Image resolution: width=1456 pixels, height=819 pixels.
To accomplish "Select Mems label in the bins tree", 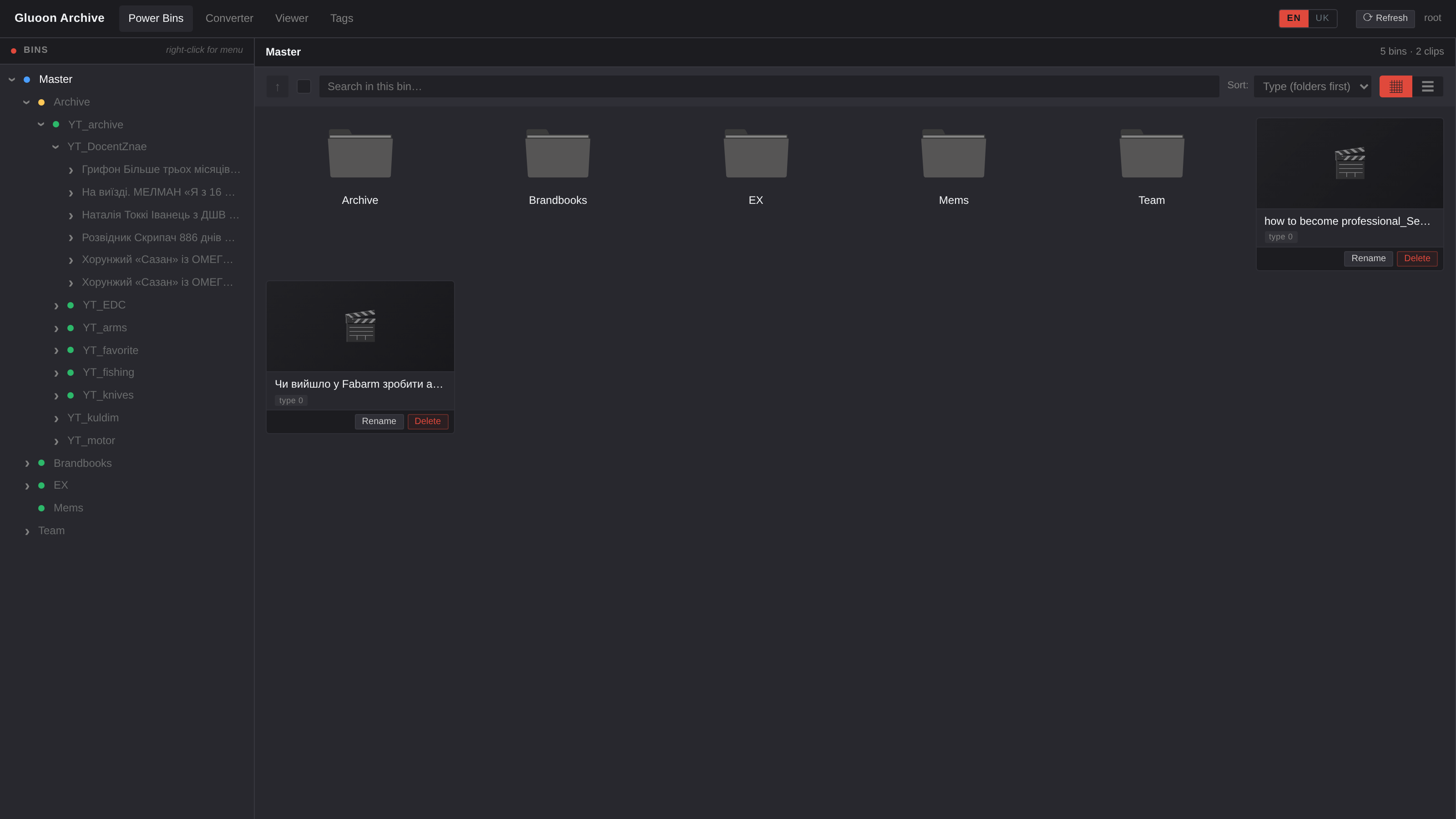I will tap(68, 508).
